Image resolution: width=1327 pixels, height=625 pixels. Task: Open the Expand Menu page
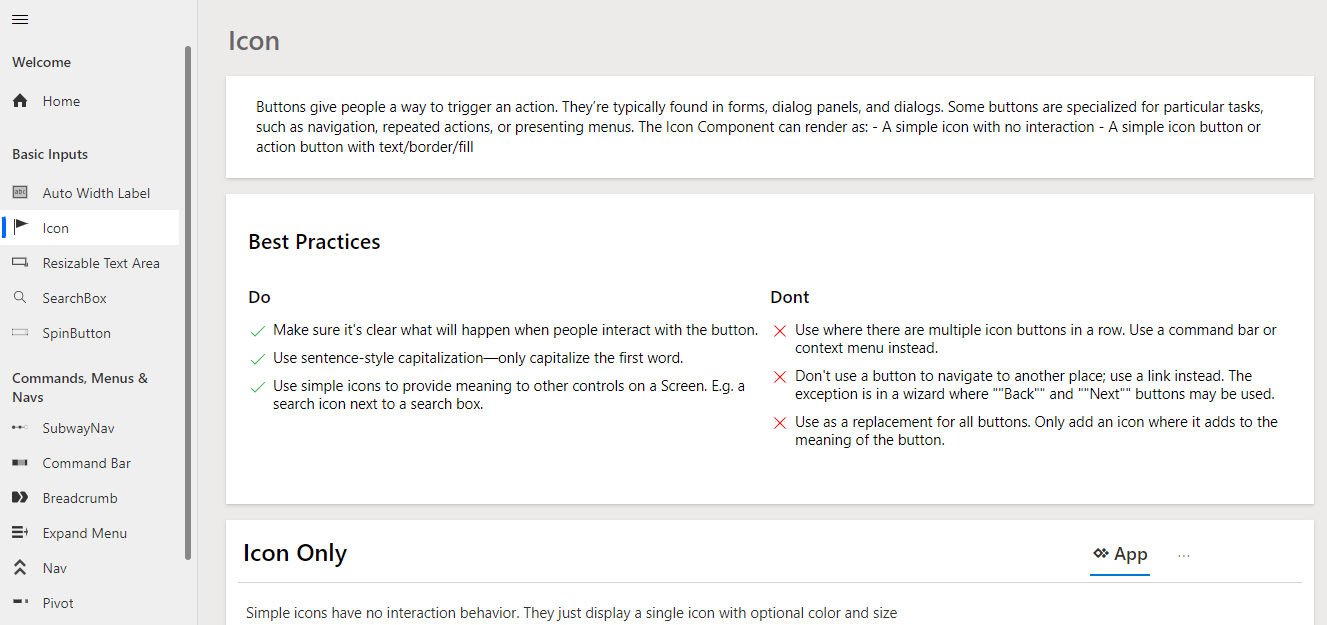click(85, 533)
